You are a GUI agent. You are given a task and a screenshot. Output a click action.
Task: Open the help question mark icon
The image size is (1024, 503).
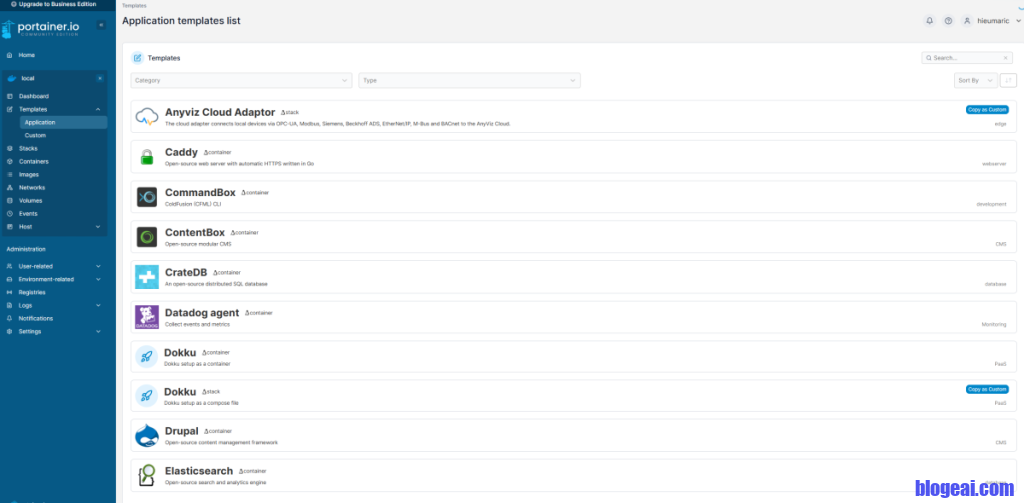(948, 20)
